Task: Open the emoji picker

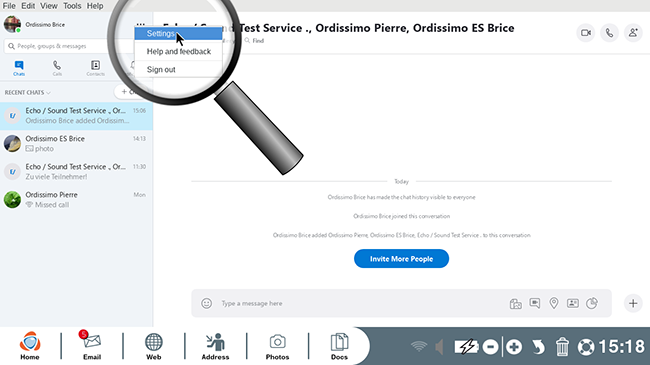Action: click(206, 303)
